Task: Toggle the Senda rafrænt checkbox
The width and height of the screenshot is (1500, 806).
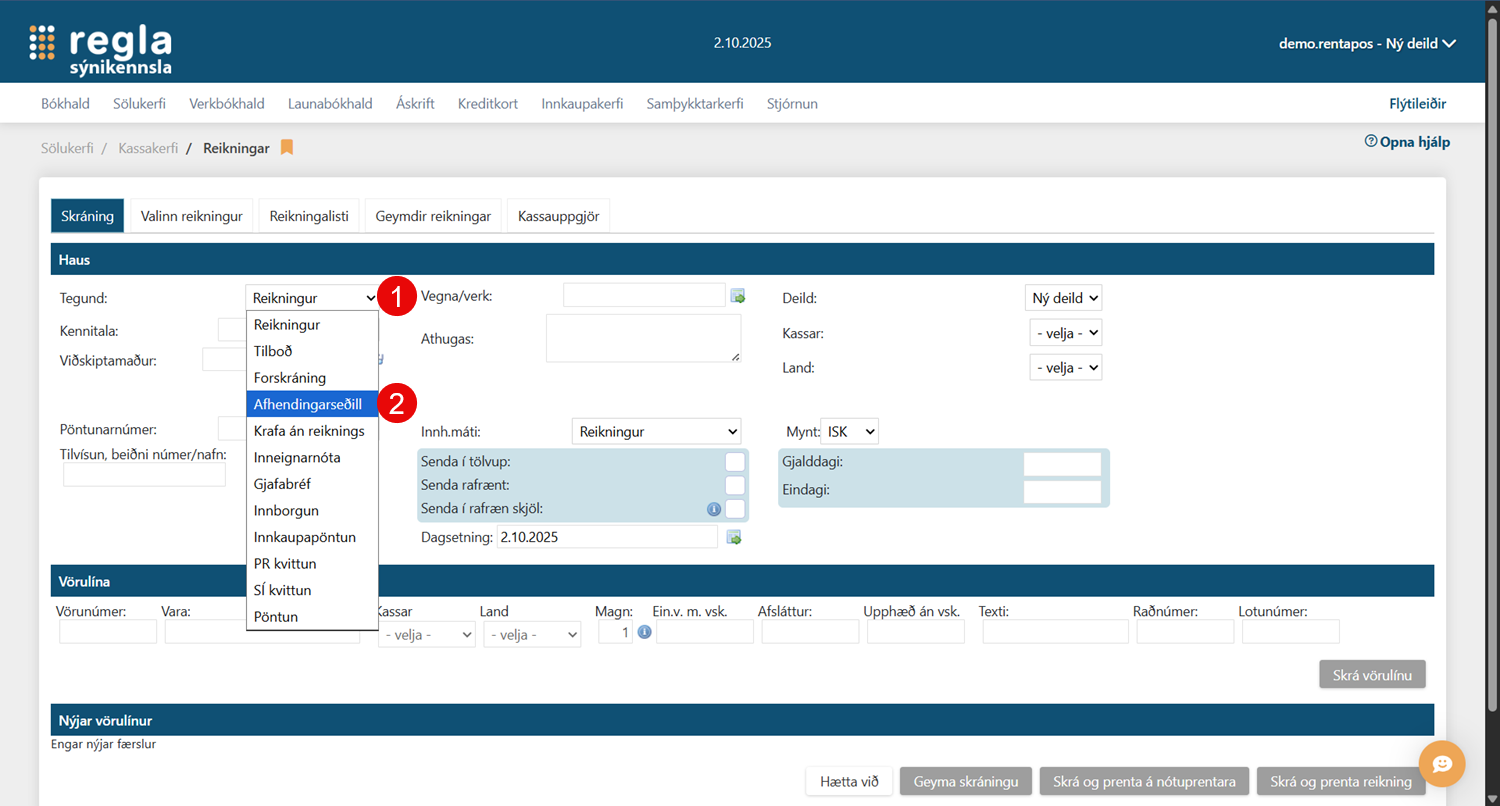Action: point(735,486)
